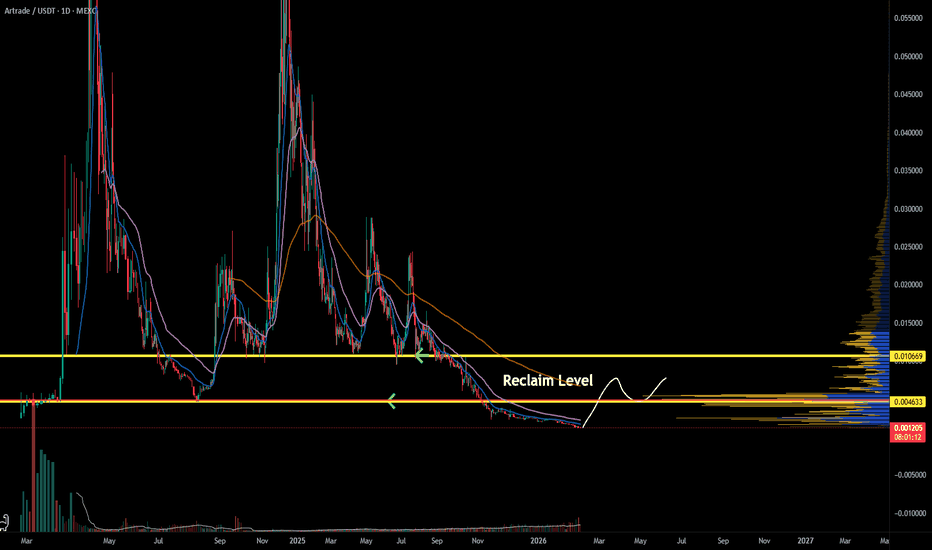The height and width of the screenshot is (550, 932).
Task: Click the yellow 0.004633 price label
Action: (x=908, y=402)
